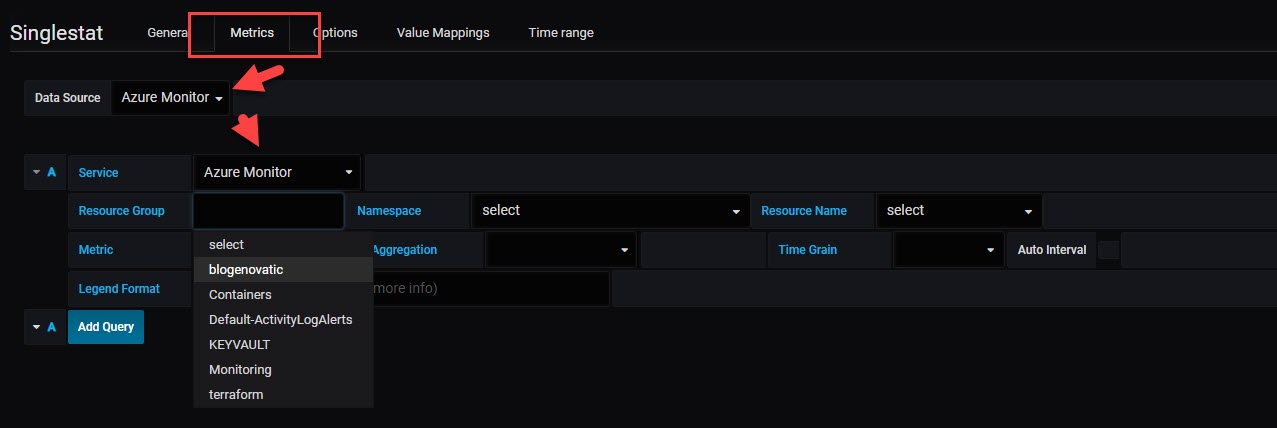Click the Resource Name label
Image resolution: width=1277 pixels, height=428 pixels.
[804, 211]
